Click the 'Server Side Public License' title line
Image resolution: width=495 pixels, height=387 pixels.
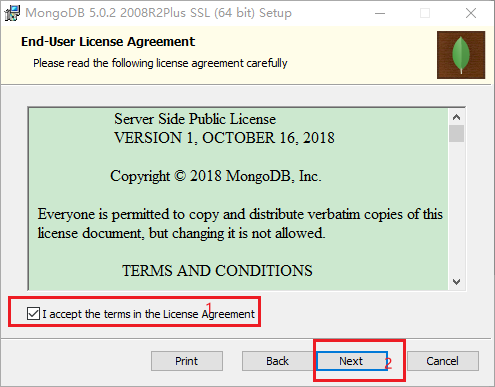pos(195,119)
